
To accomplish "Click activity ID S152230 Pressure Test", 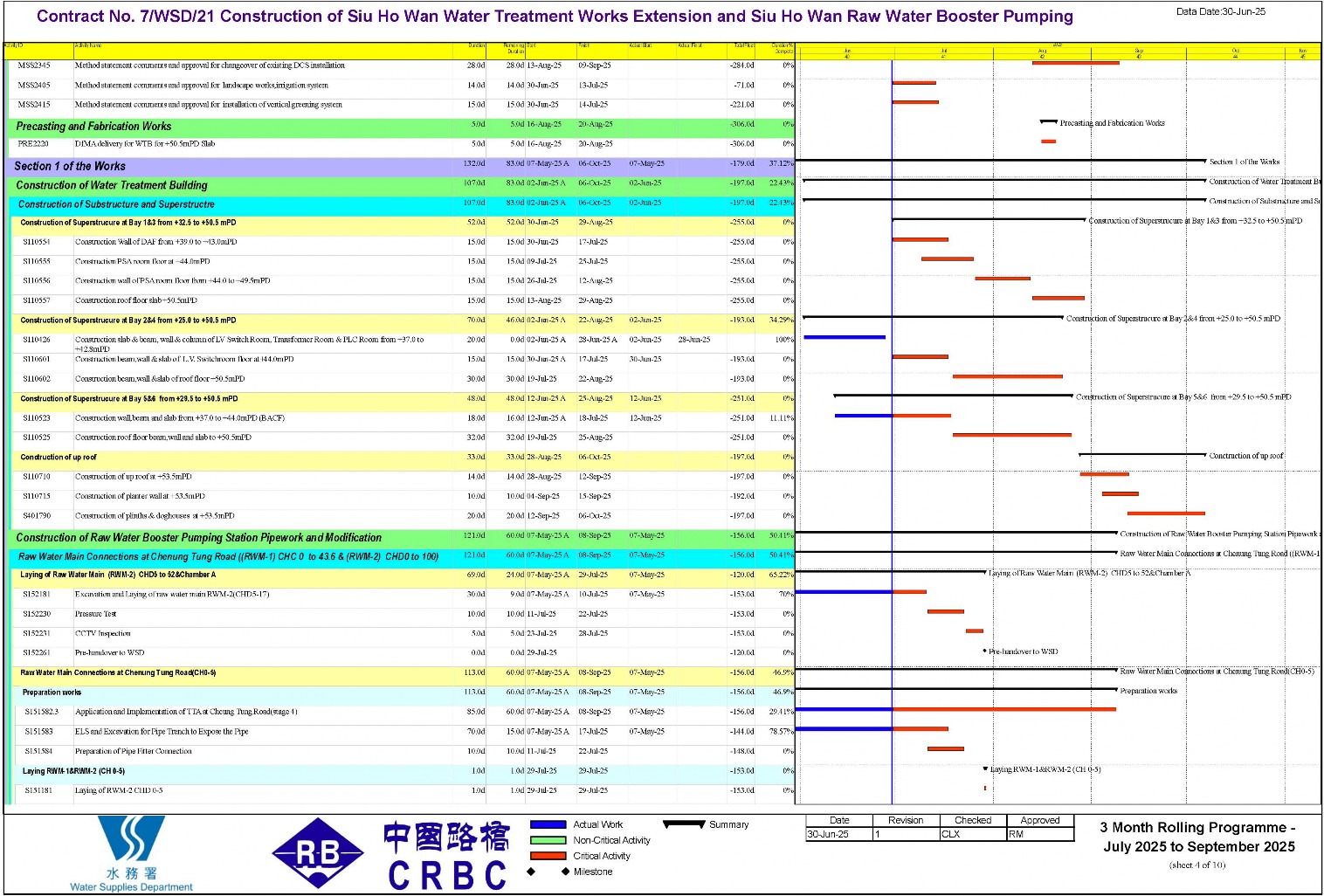I will tap(37, 614).
